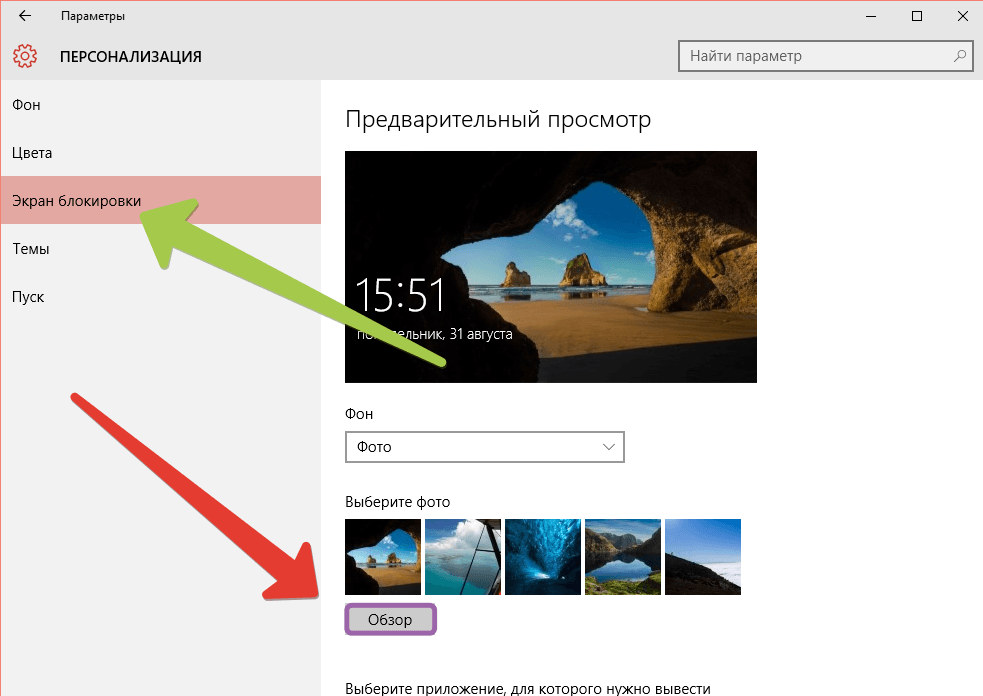Expand the 'Фото' background dropdown

click(485, 447)
